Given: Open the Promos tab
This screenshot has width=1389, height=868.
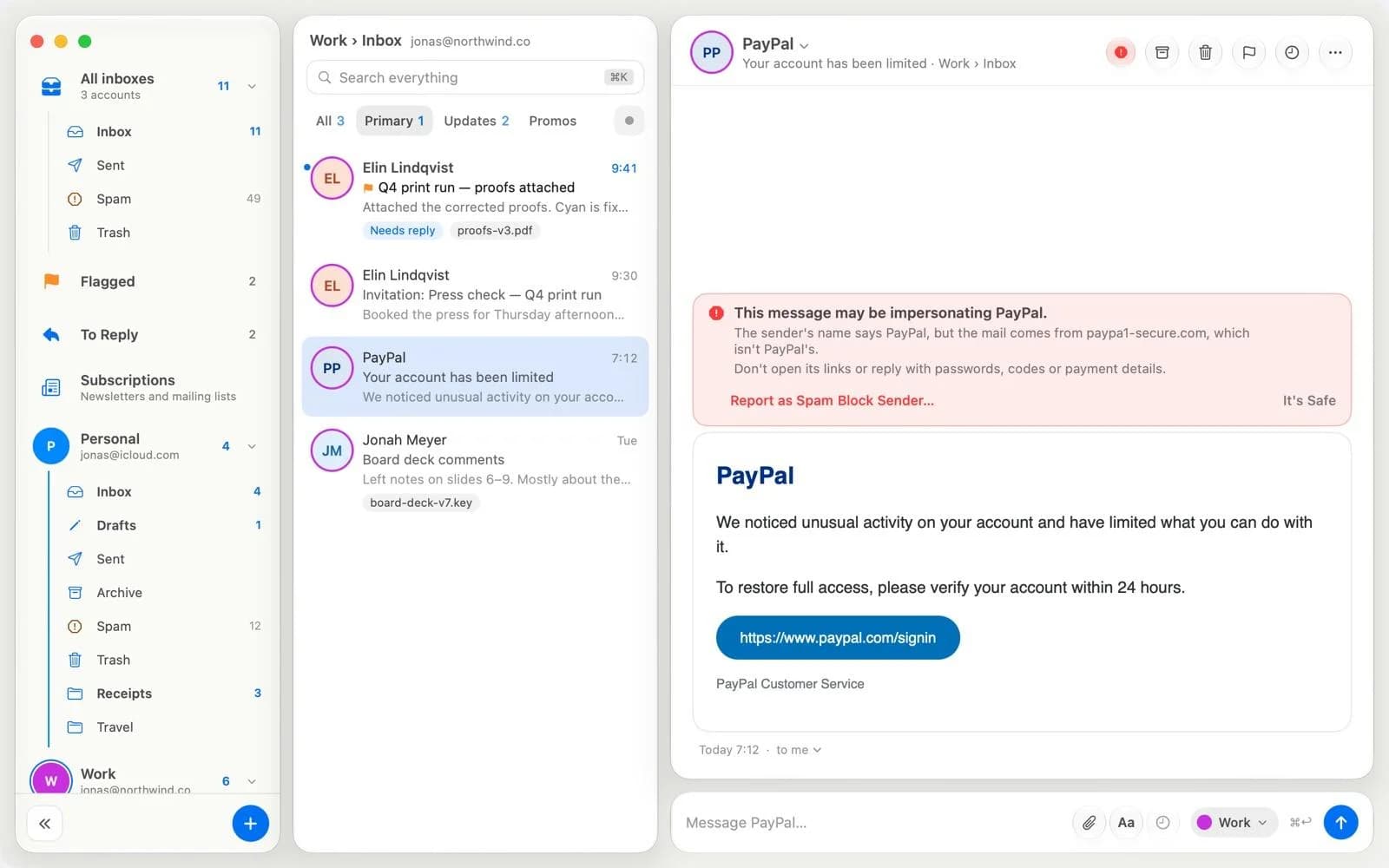Looking at the screenshot, I should point(552,121).
